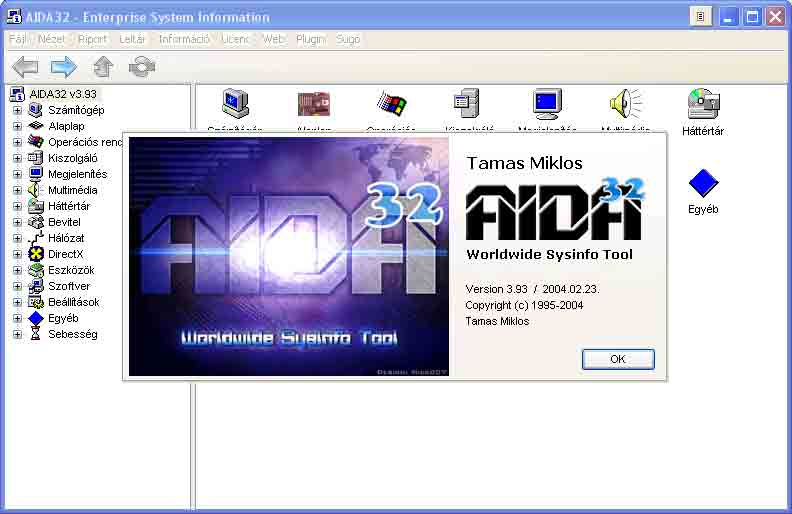Expand the Alaplap tree node

pos(17,126)
